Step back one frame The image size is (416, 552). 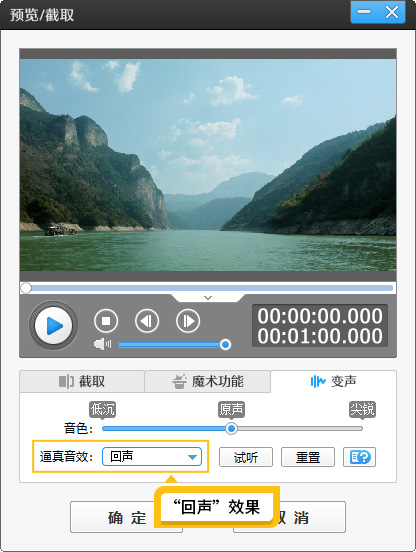(x=147, y=321)
